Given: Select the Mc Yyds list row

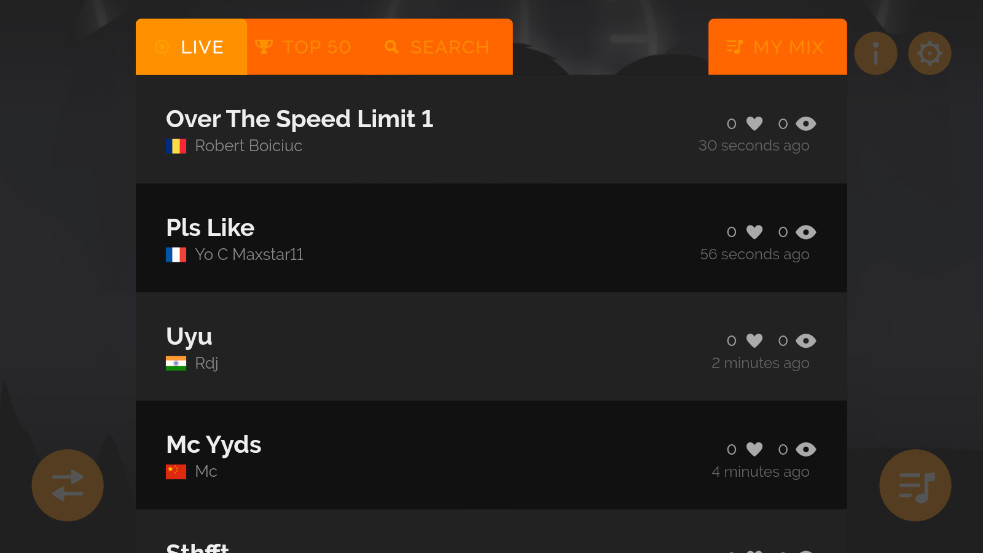Looking at the screenshot, I should [491, 455].
